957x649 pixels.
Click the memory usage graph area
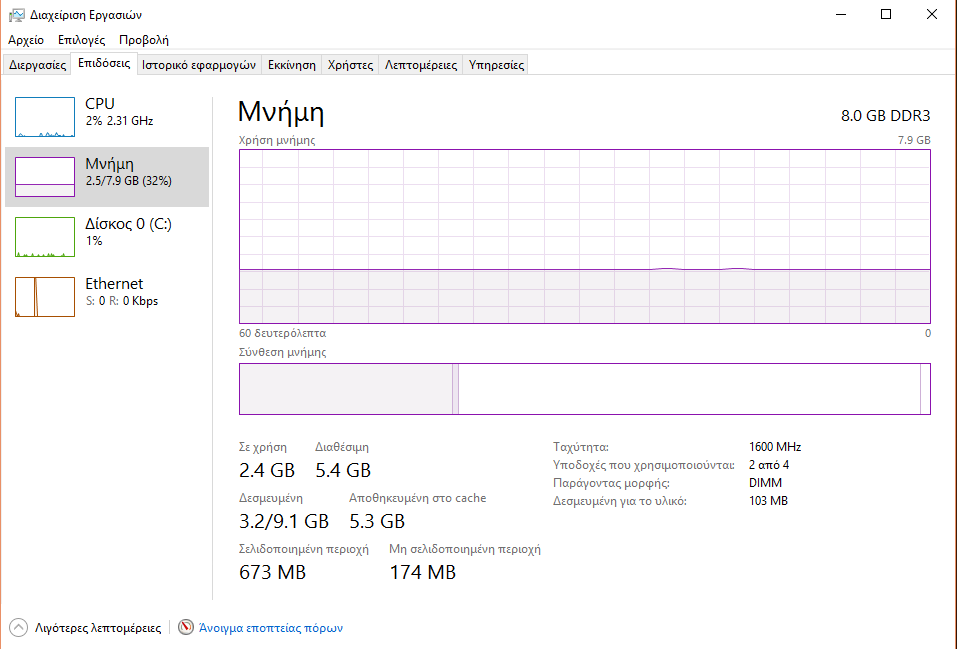point(584,236)
